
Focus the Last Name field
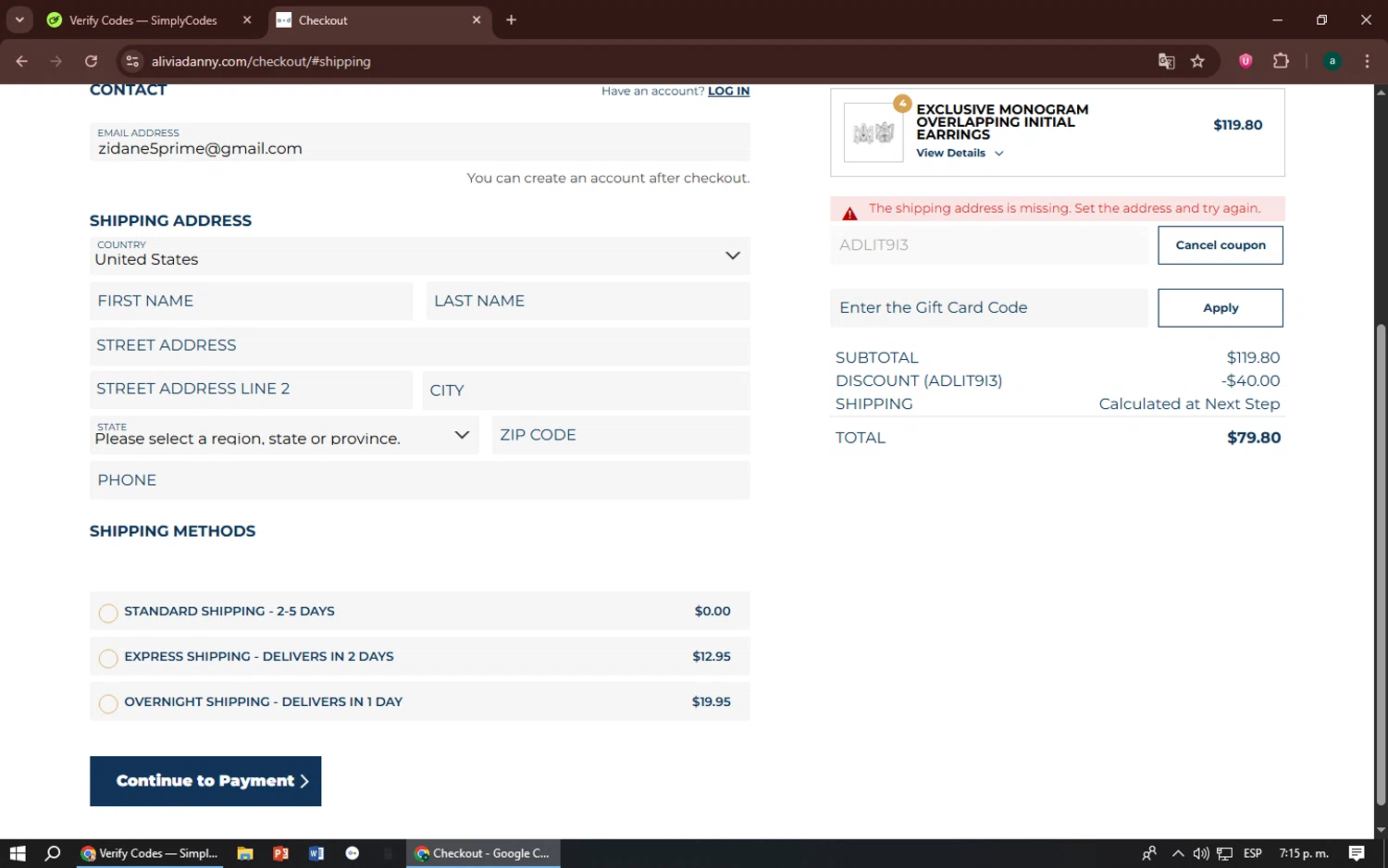coord(588,301)
